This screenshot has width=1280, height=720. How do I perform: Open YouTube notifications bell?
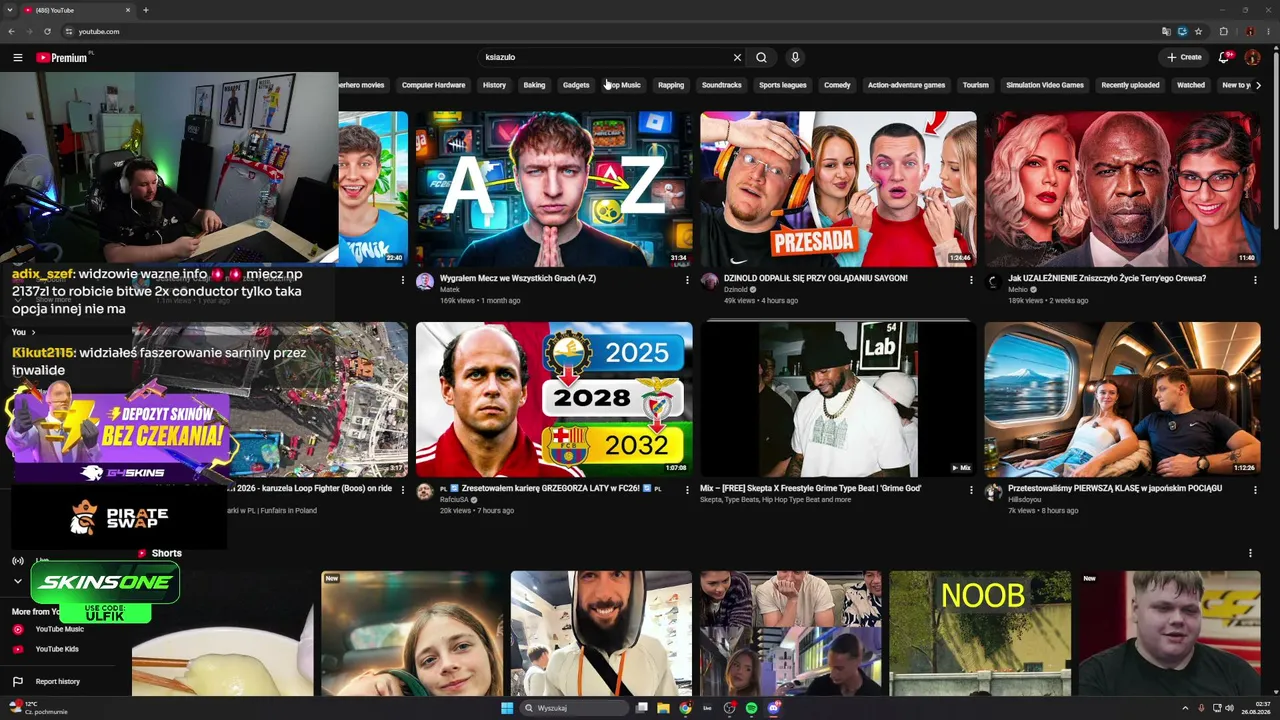pyautogui.click(x=1224, y=57)
